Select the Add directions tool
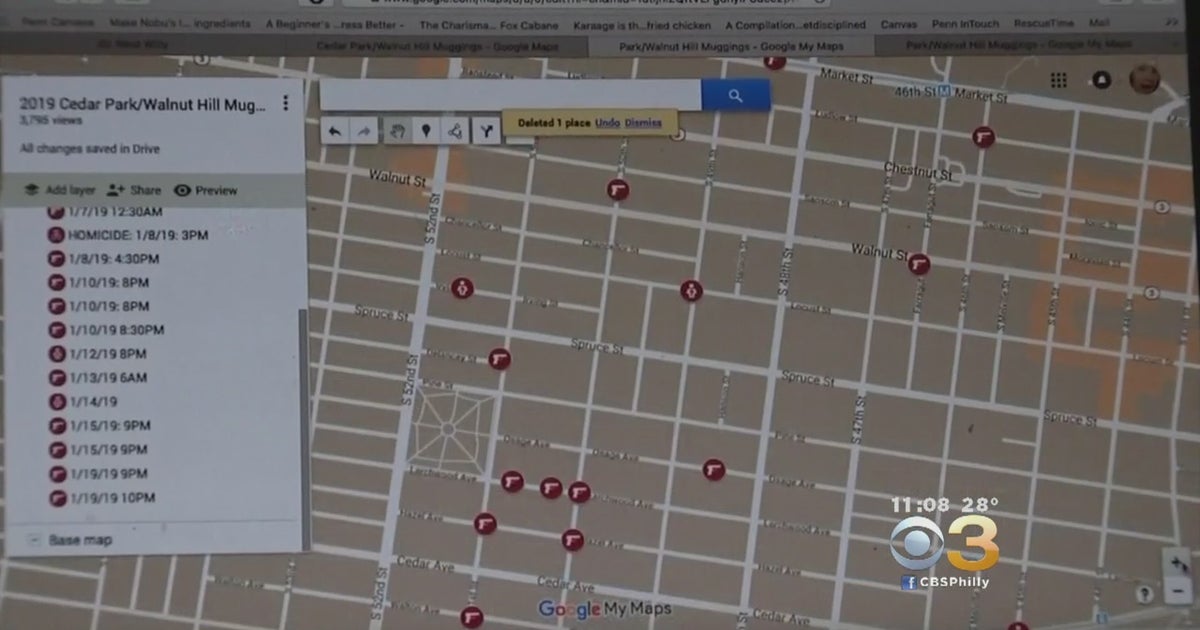 point(486,130)
